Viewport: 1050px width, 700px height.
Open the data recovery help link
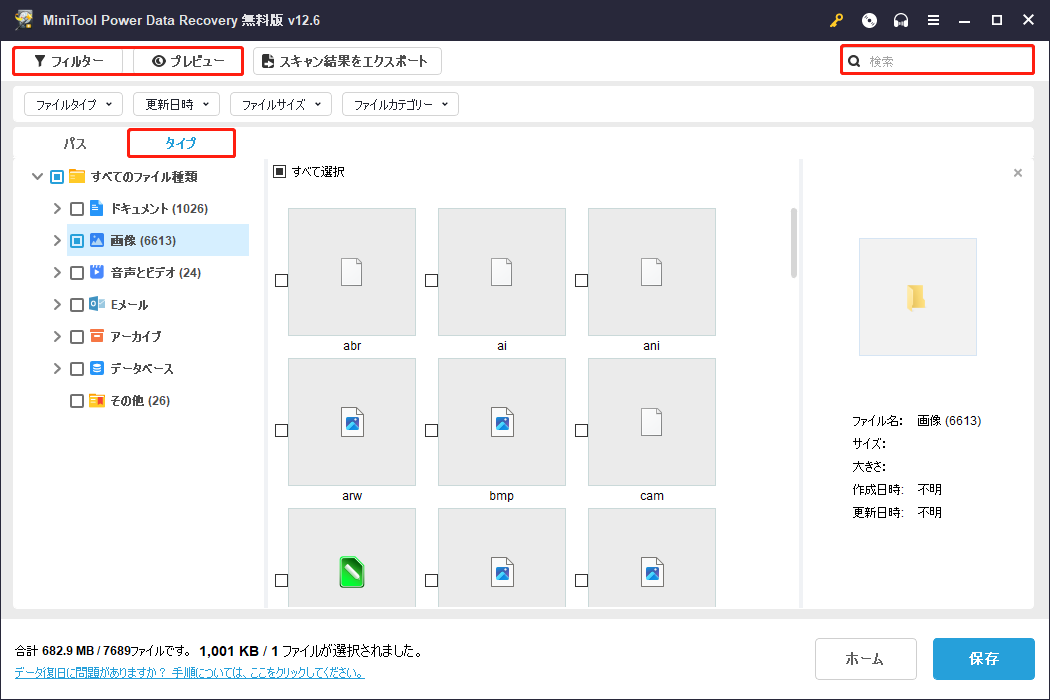pos(190,673)
